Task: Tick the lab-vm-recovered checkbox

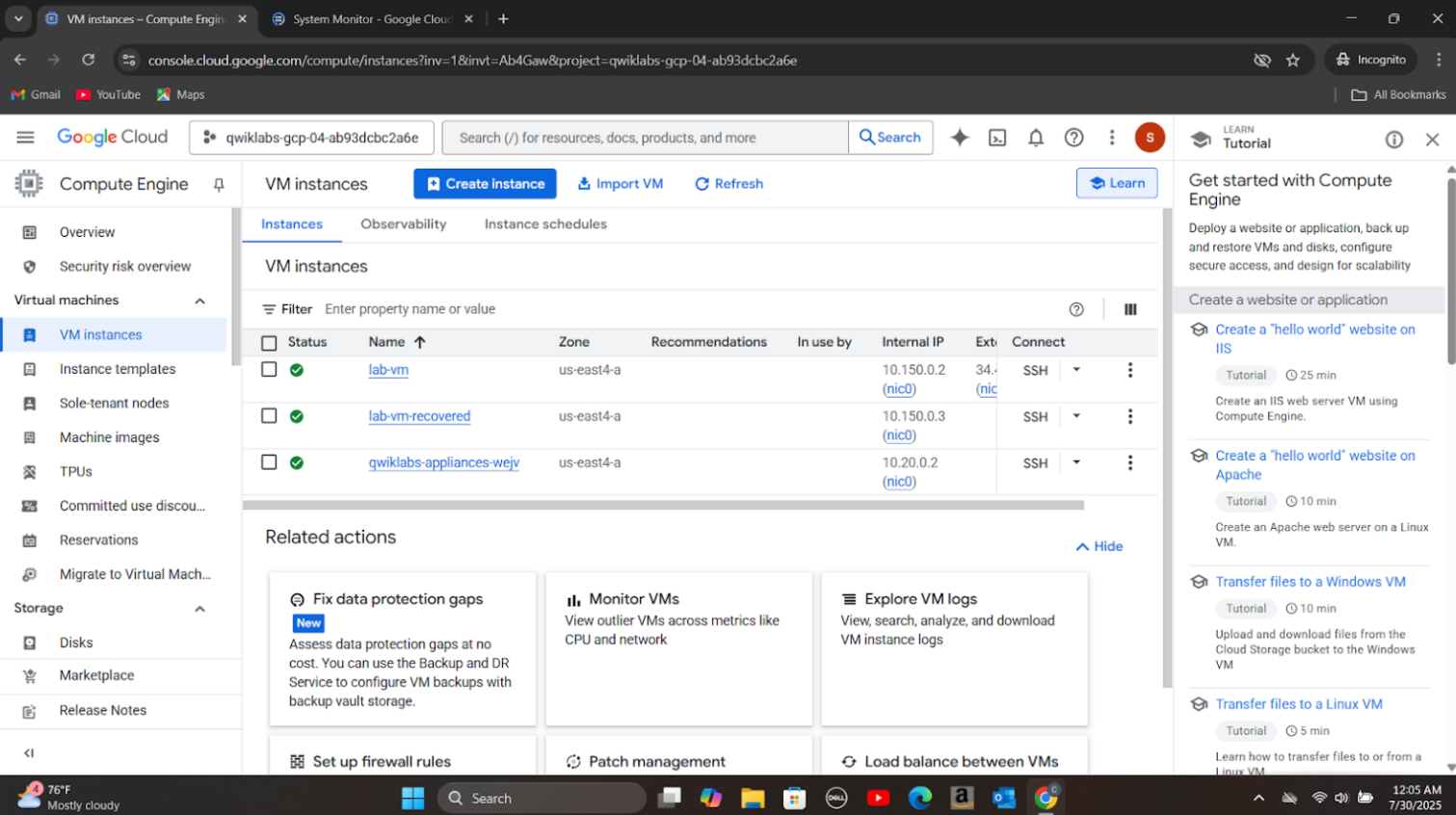Action: point(269,416)
